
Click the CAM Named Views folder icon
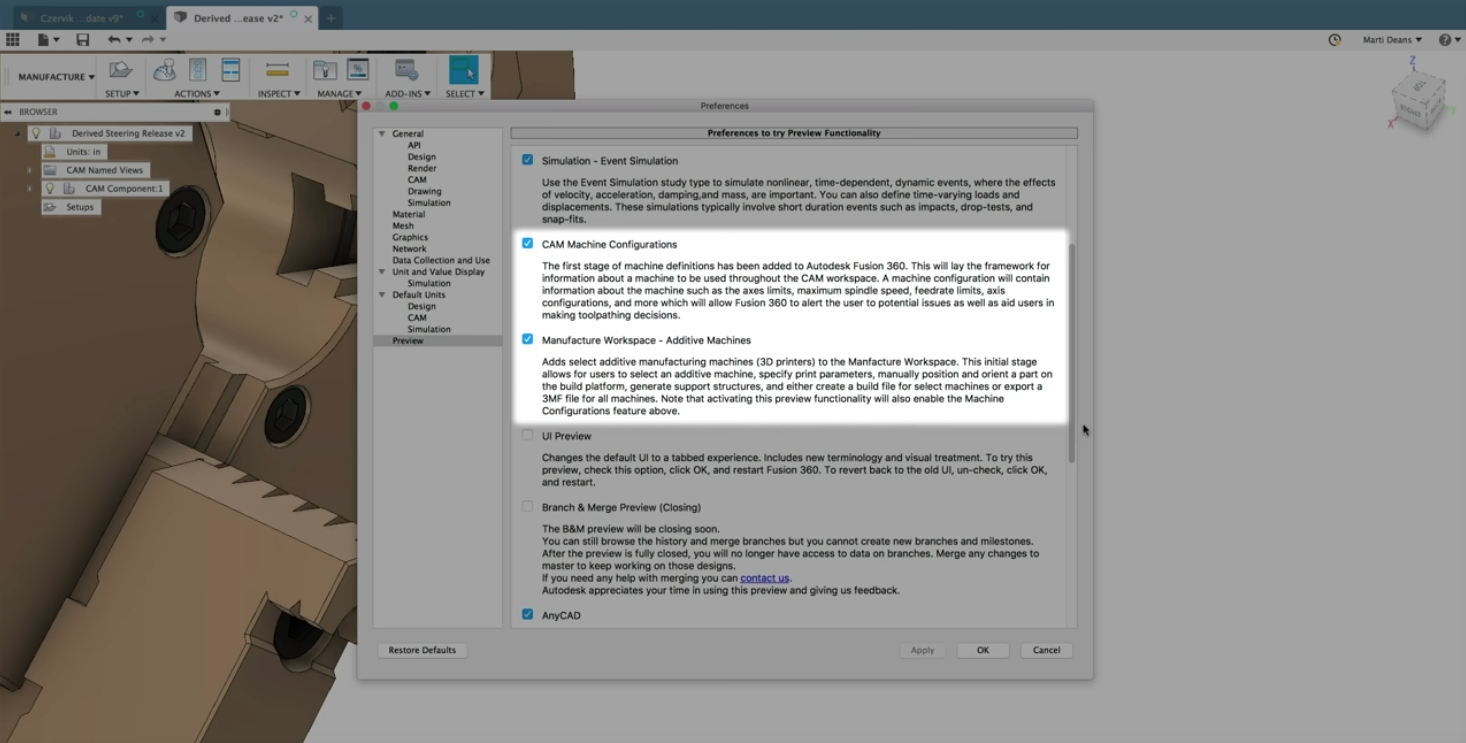[x=49, y=170]
